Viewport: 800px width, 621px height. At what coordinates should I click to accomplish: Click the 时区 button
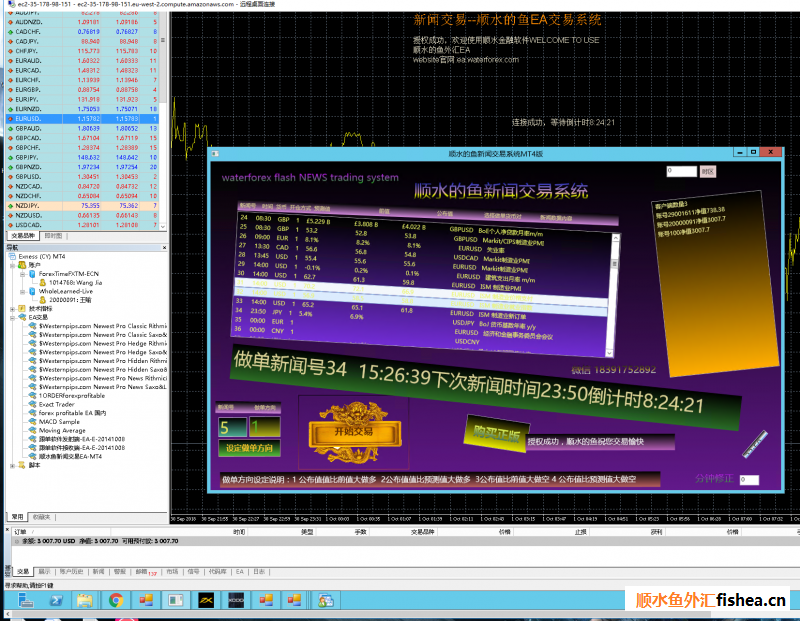(x=707, y=171)
